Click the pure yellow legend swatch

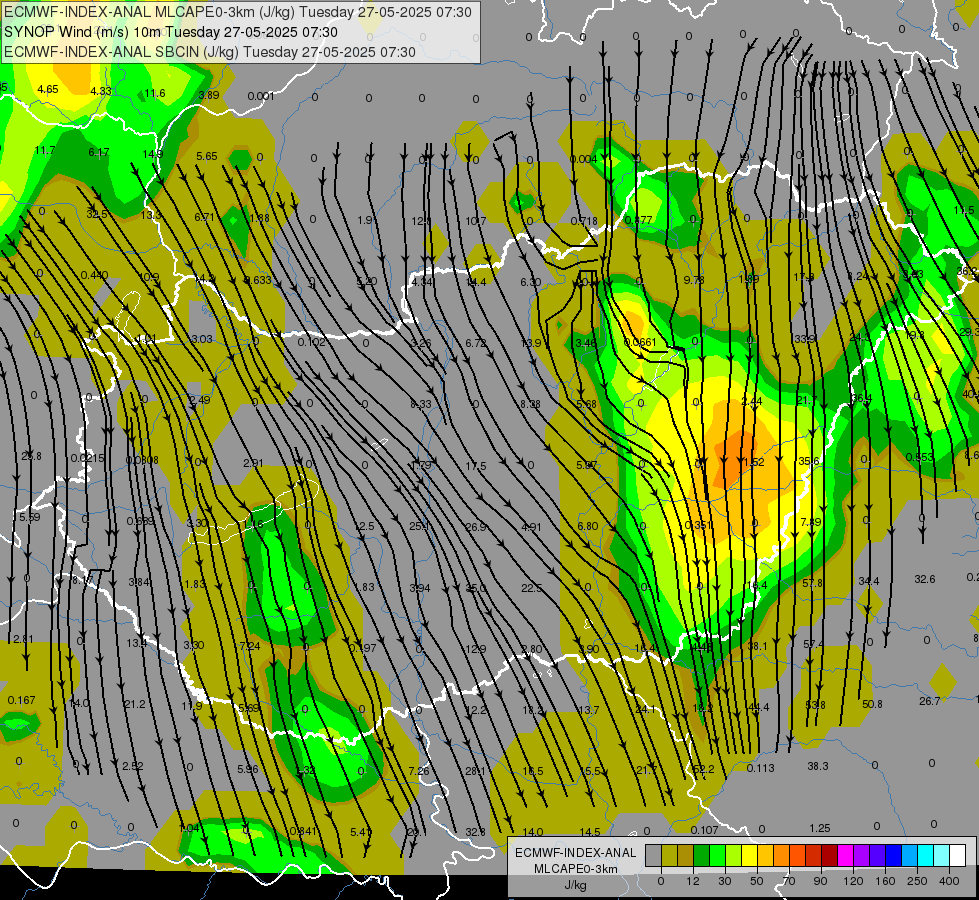(x=750, y=855)
